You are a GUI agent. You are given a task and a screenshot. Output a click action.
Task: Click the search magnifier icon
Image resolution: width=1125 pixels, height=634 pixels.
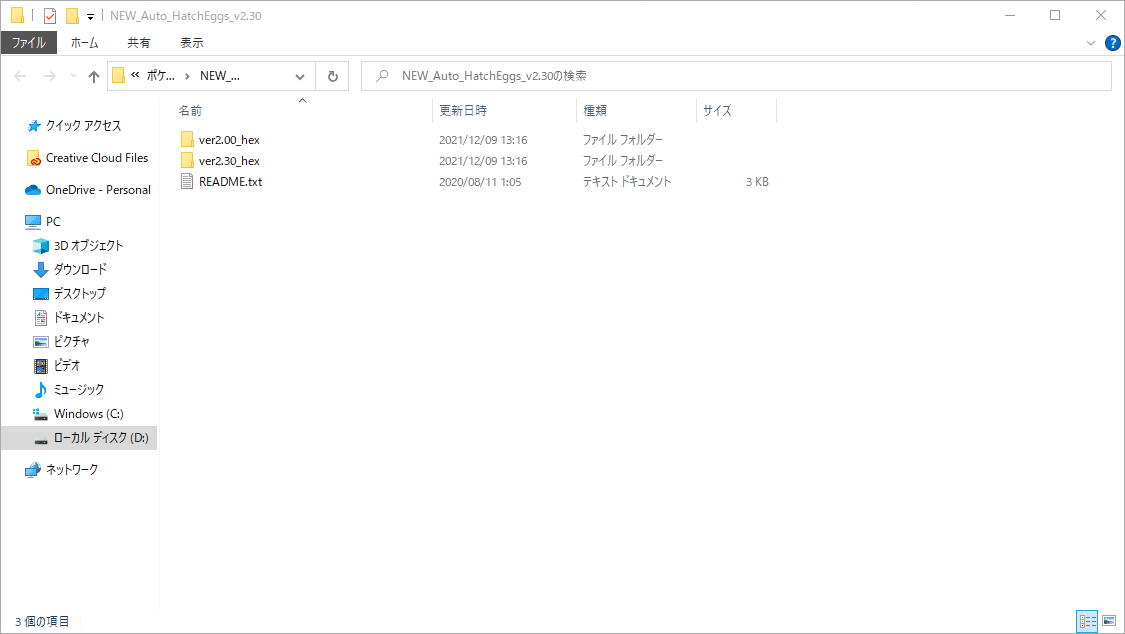tap(382, 75)
